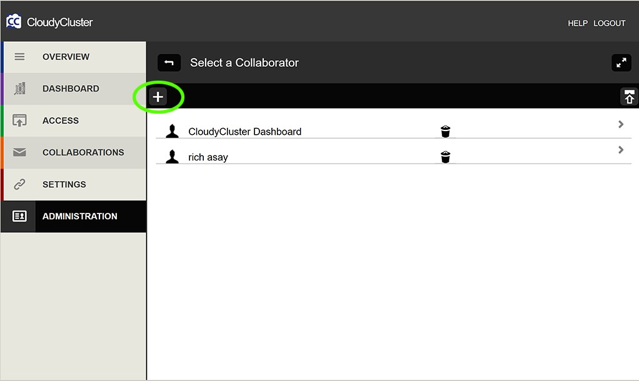639x381 pixels.
Task: Click the Overview hamburger icon
Action: pos(20,57)
